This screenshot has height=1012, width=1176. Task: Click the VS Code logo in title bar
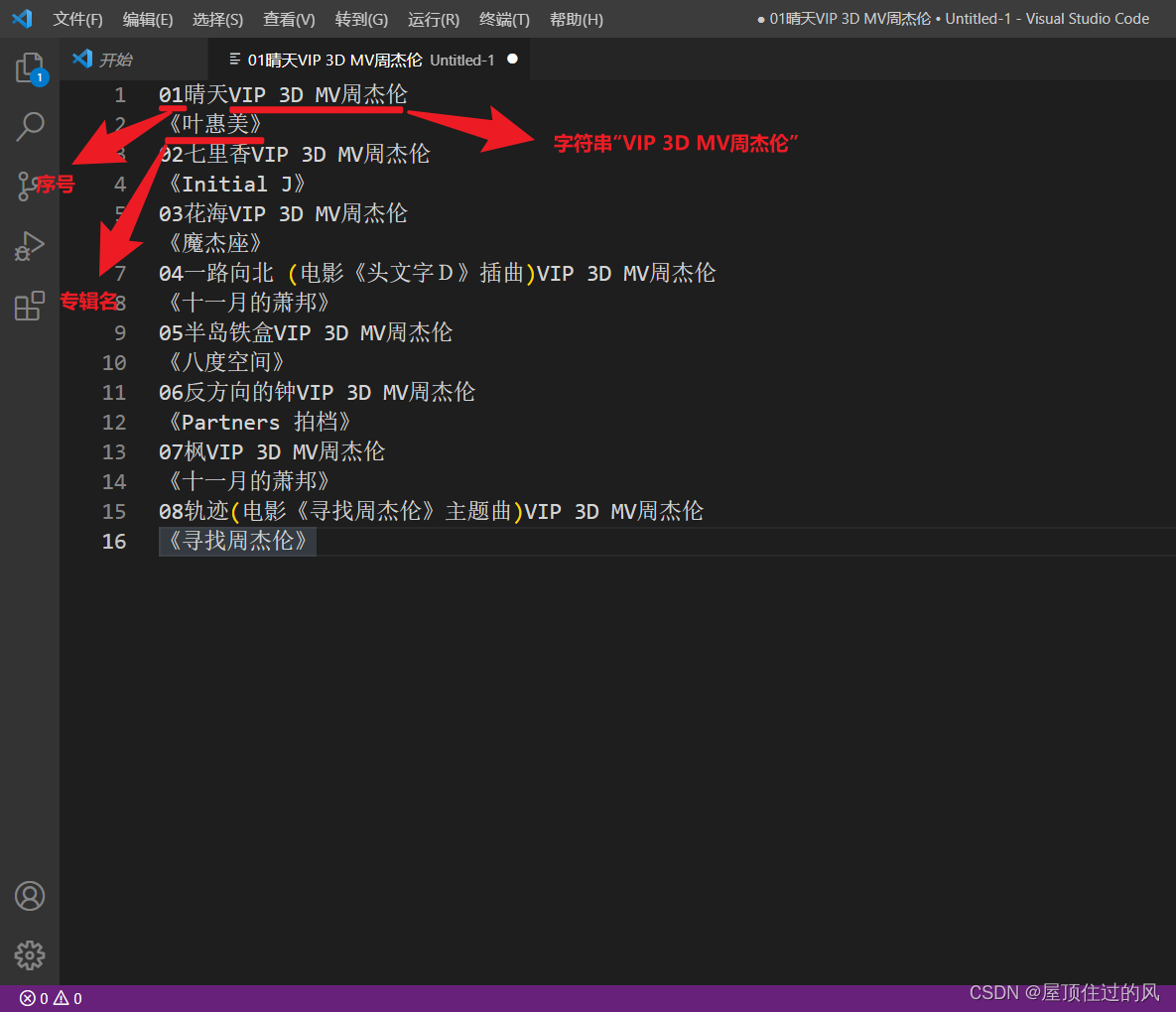tap(22, 19)
